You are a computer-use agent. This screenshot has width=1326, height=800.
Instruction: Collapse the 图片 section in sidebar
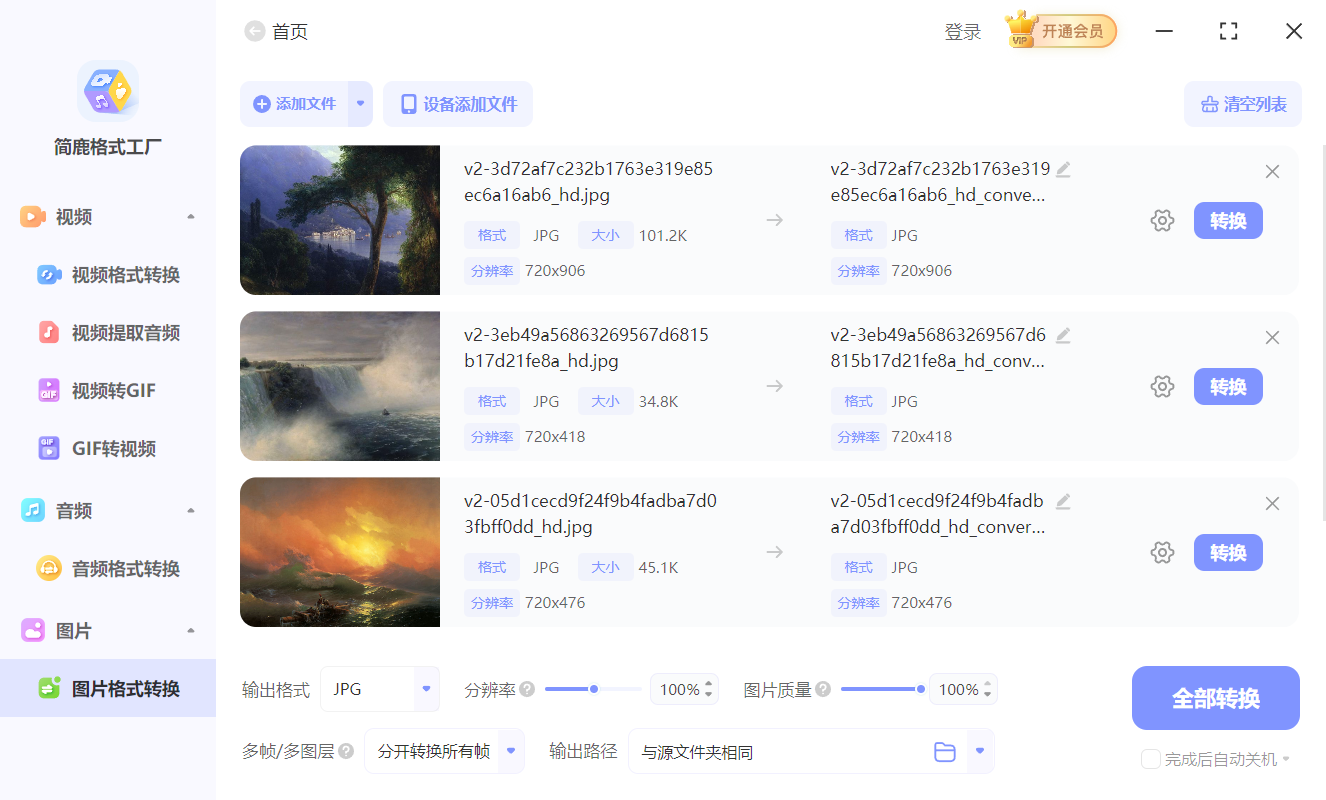(x=191, y=631)
